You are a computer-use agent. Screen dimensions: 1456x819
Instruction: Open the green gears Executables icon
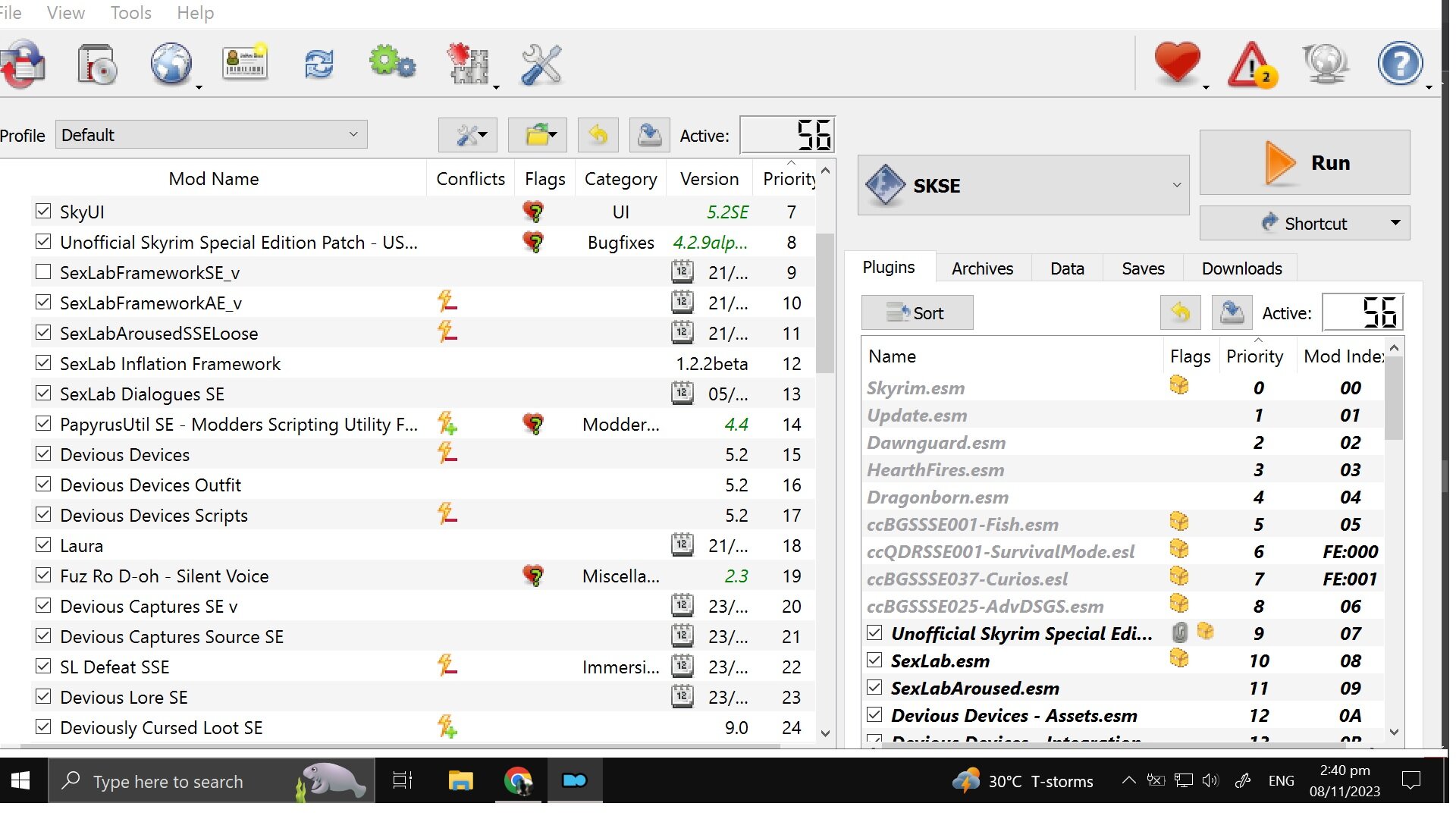(x=393, y=62)
